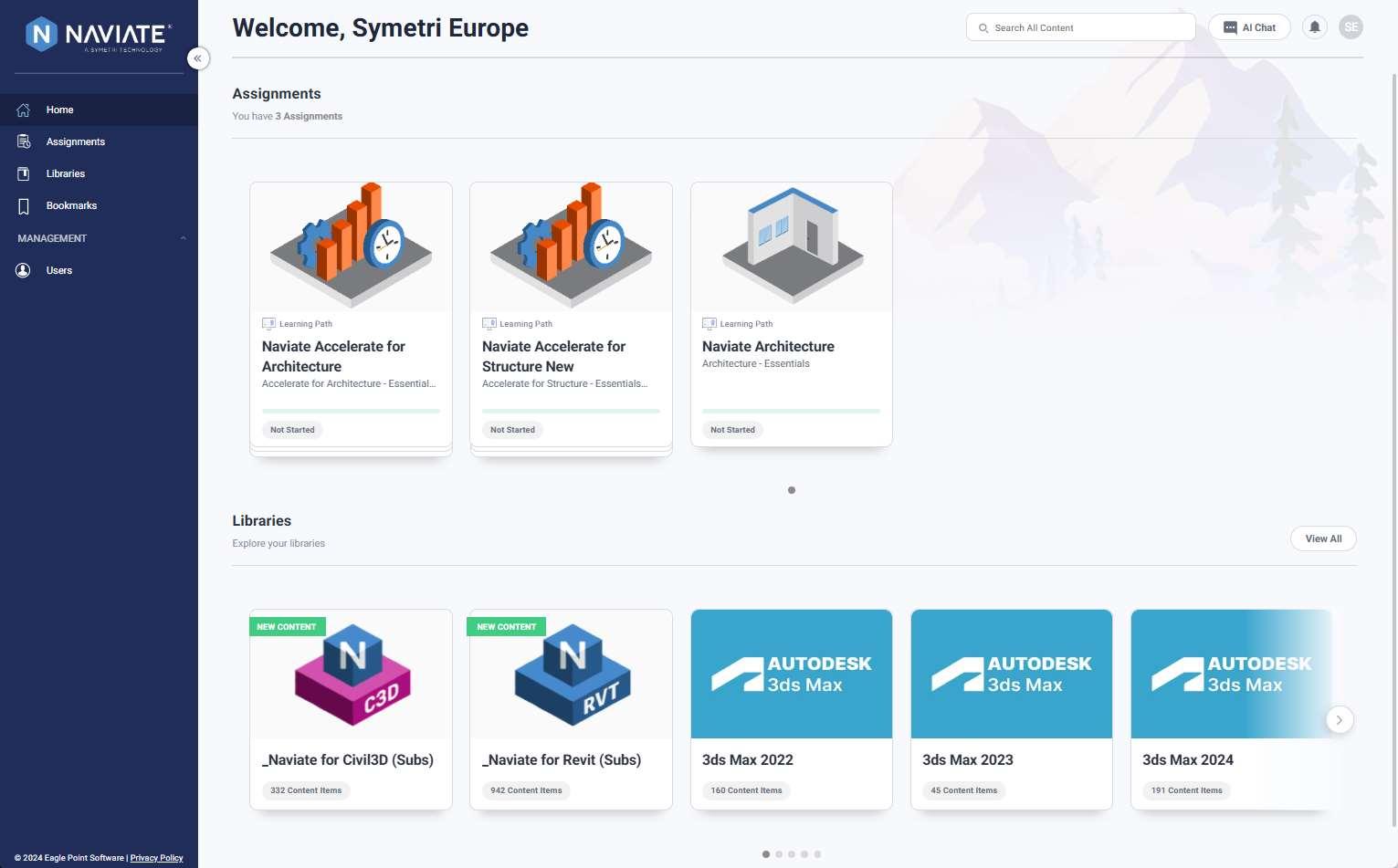Select the third Libraries carousel page dot
Image resolution: width=1398 pixels, height=868 pixels.
(792, 854)
